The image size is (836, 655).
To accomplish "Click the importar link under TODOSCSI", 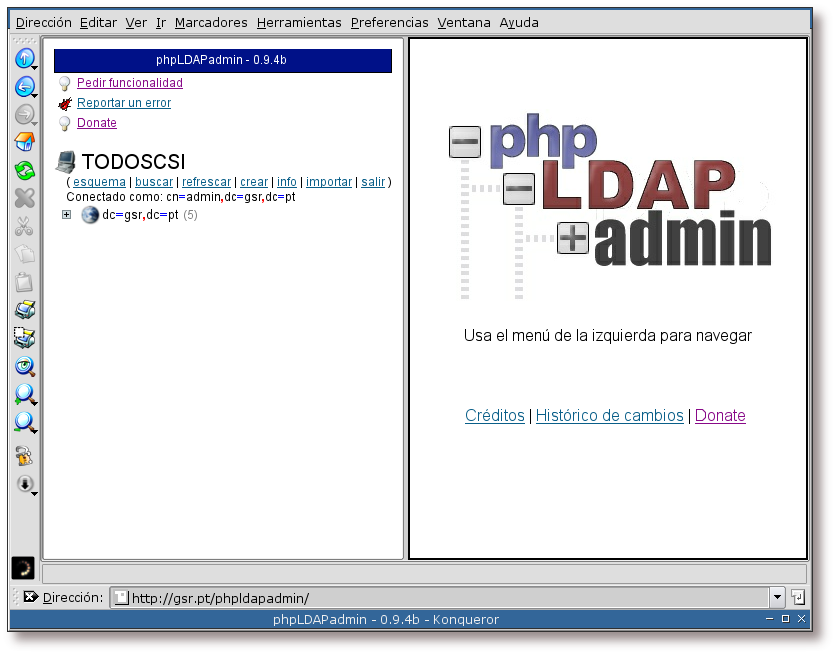I will pos(328,182).
